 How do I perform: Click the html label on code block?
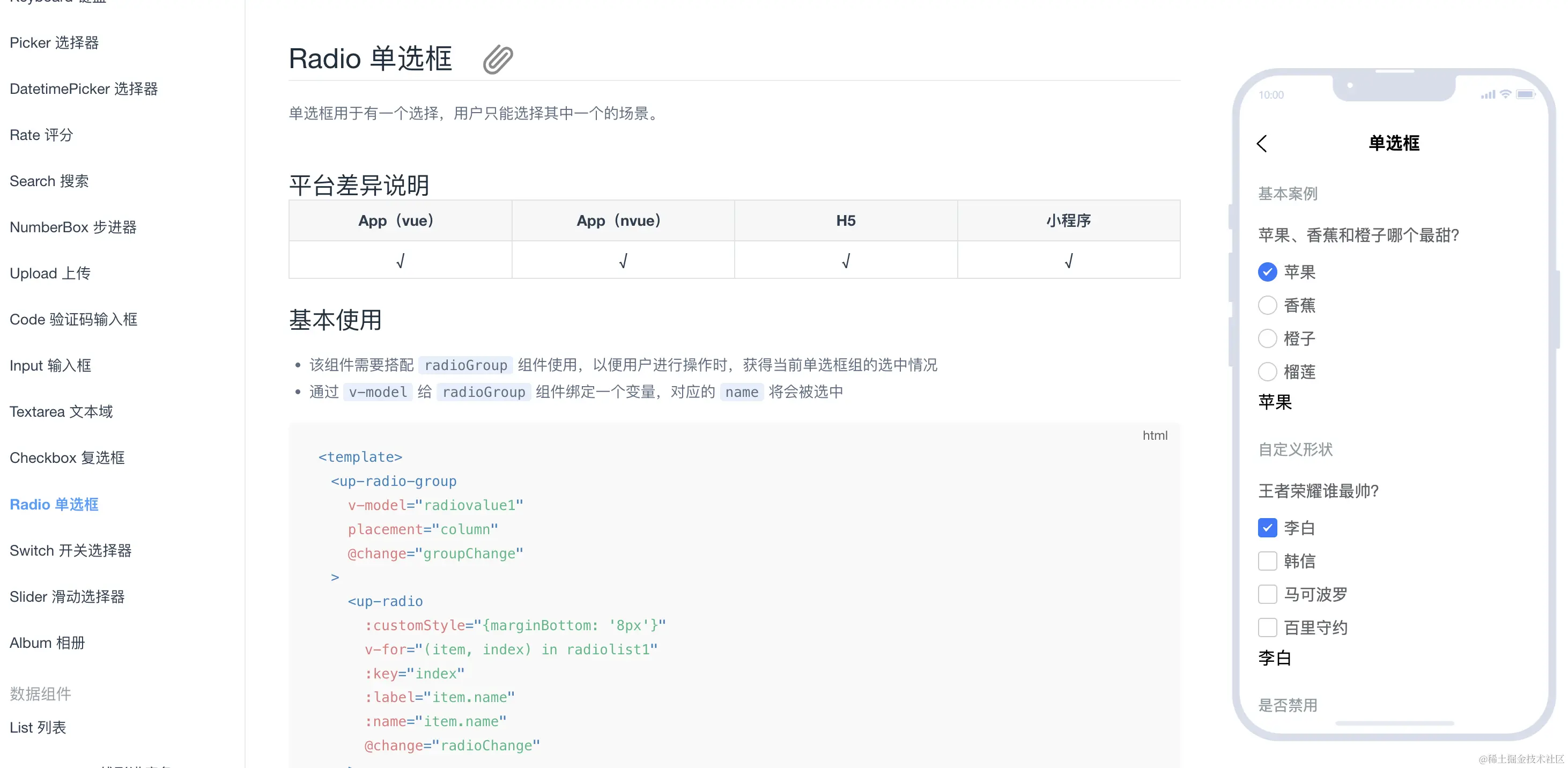pos(1154,435)
